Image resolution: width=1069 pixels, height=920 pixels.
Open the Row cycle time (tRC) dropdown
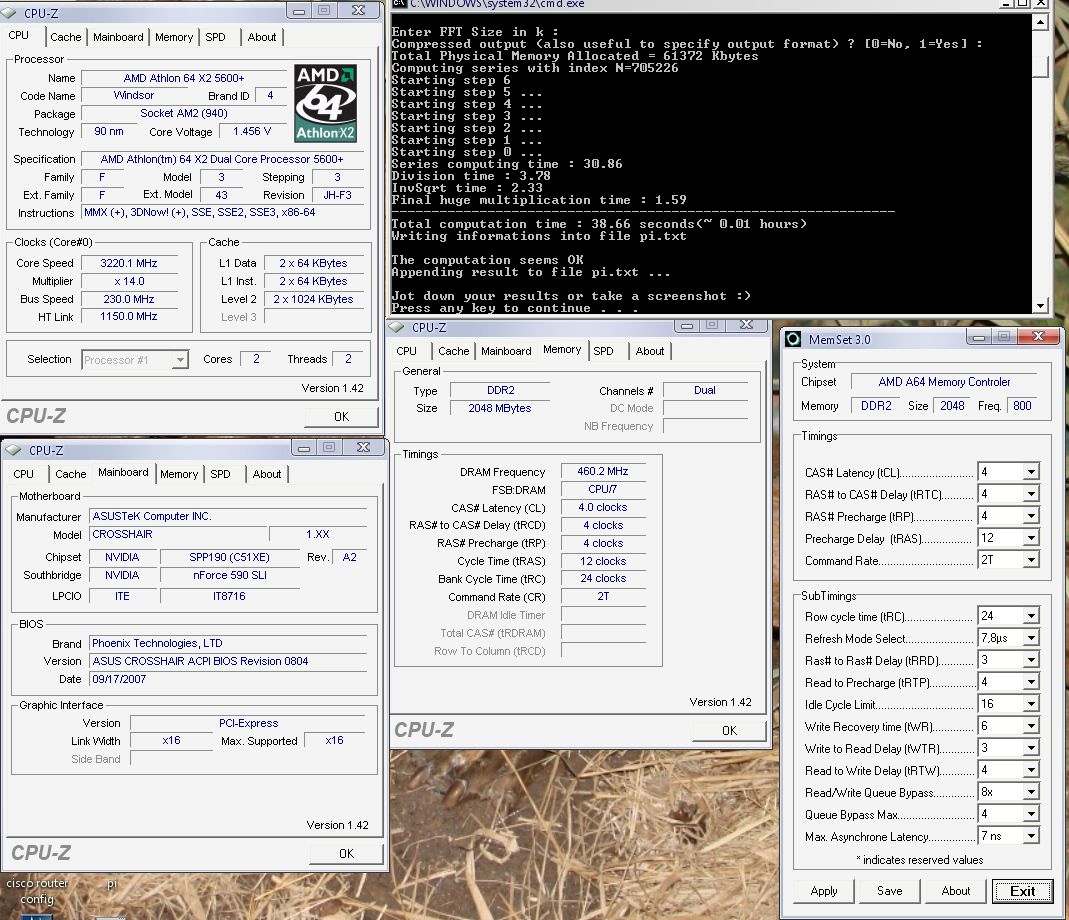(x=1031, y=616)
